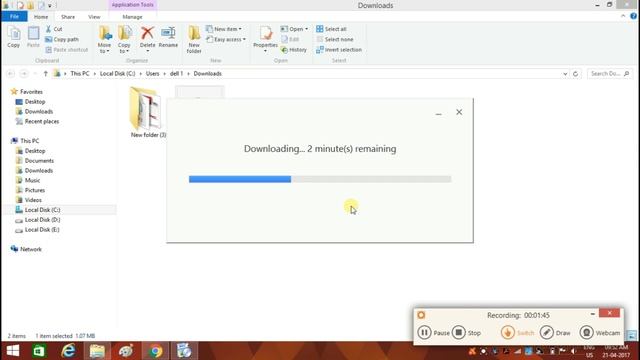Pause the screen recording
The image size is (640, 360).
[x=433, y=333]
